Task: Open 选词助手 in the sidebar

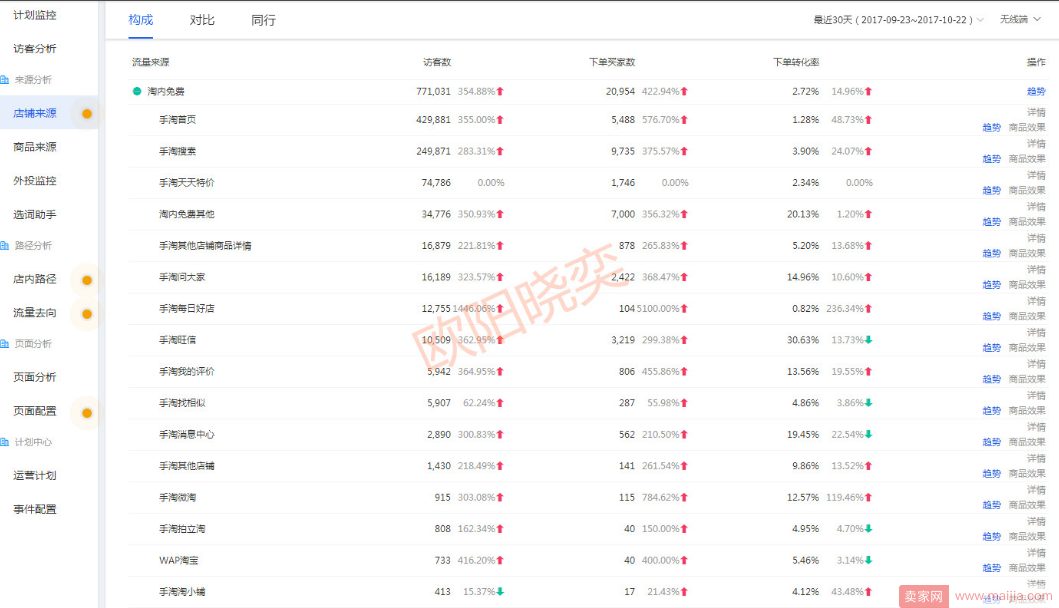Action: click(34, 214)
